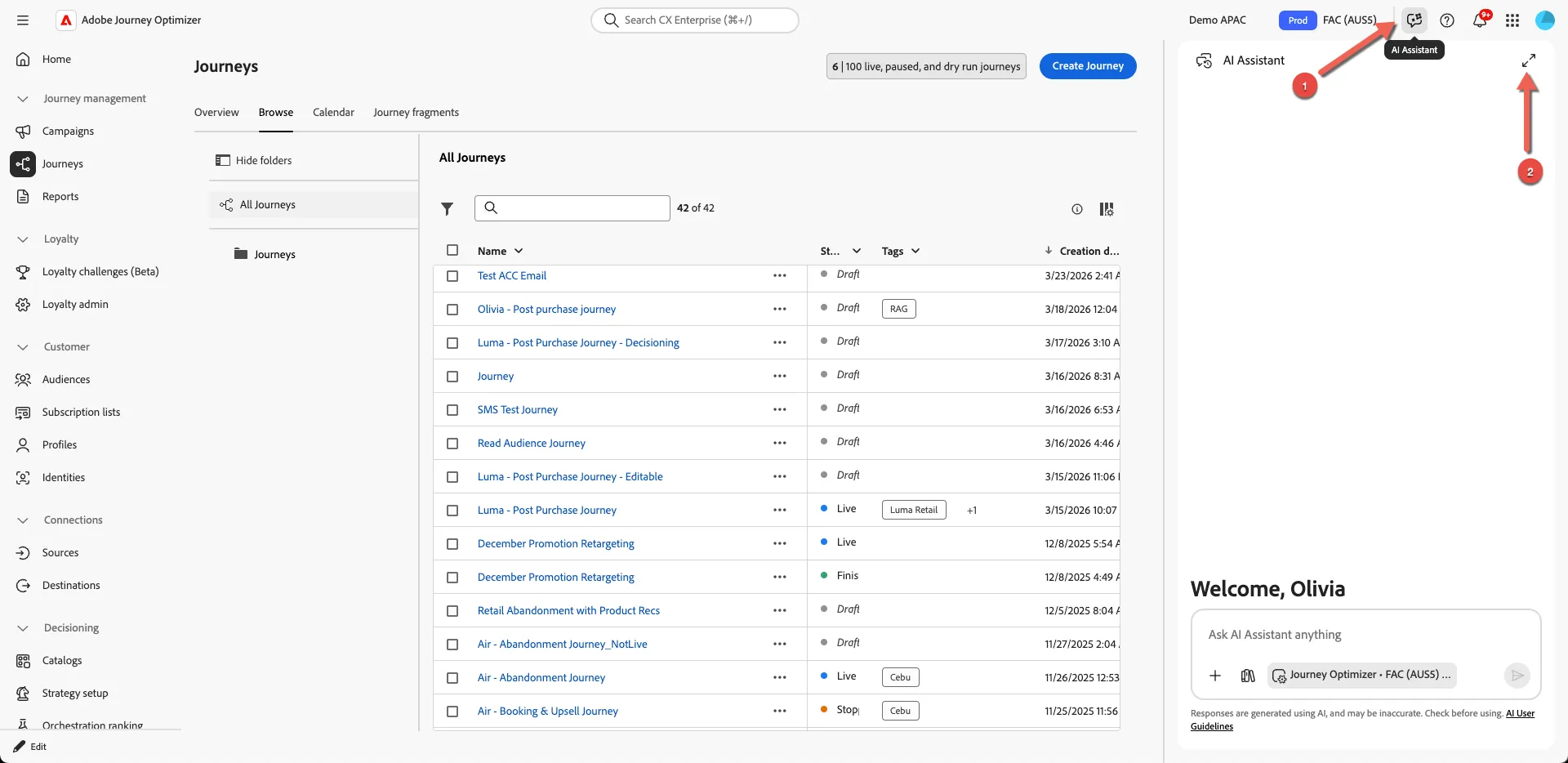Tick the Luma - Post Purchase Journey checkbox

coord(452,511)
